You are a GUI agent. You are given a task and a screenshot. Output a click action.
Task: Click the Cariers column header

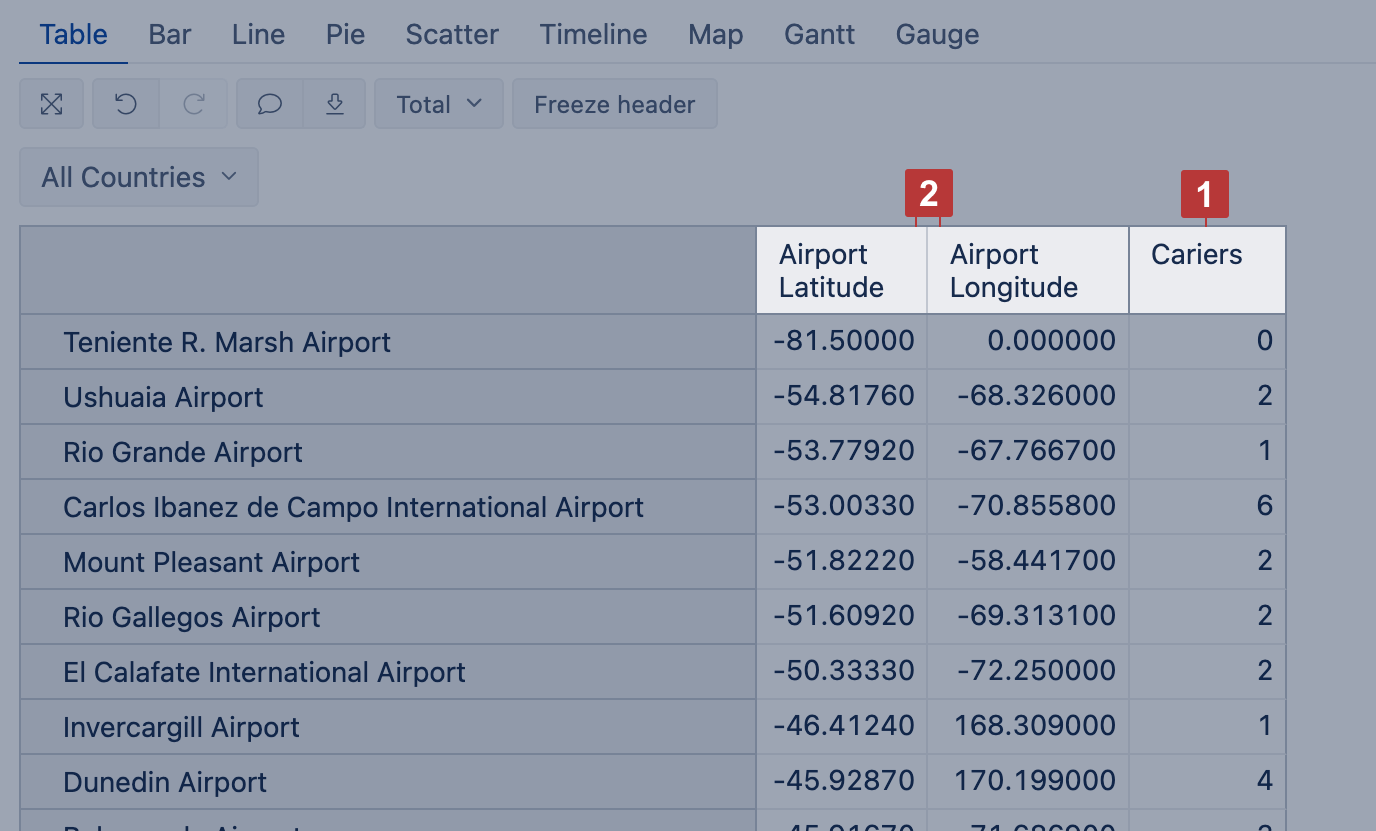coord(1197,255)
